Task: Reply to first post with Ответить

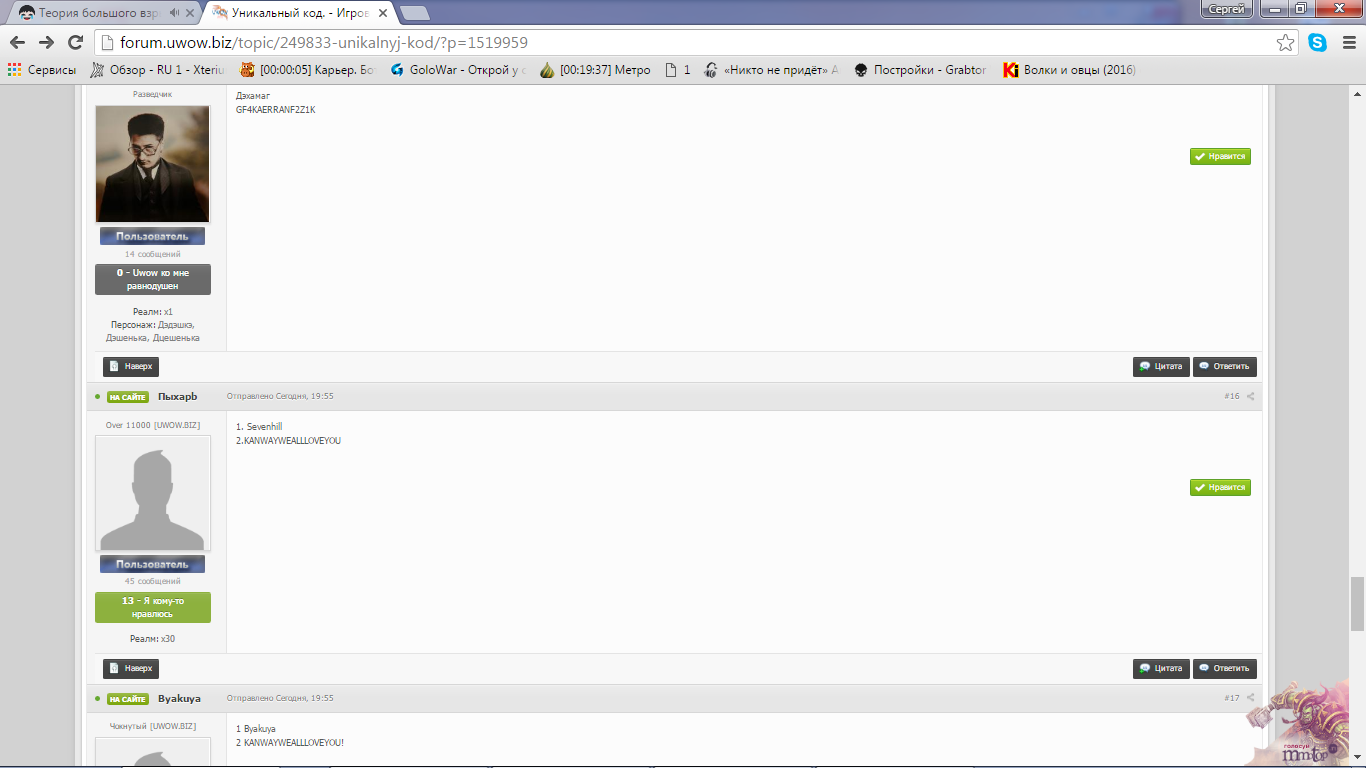Action: tap(1225, 366)
